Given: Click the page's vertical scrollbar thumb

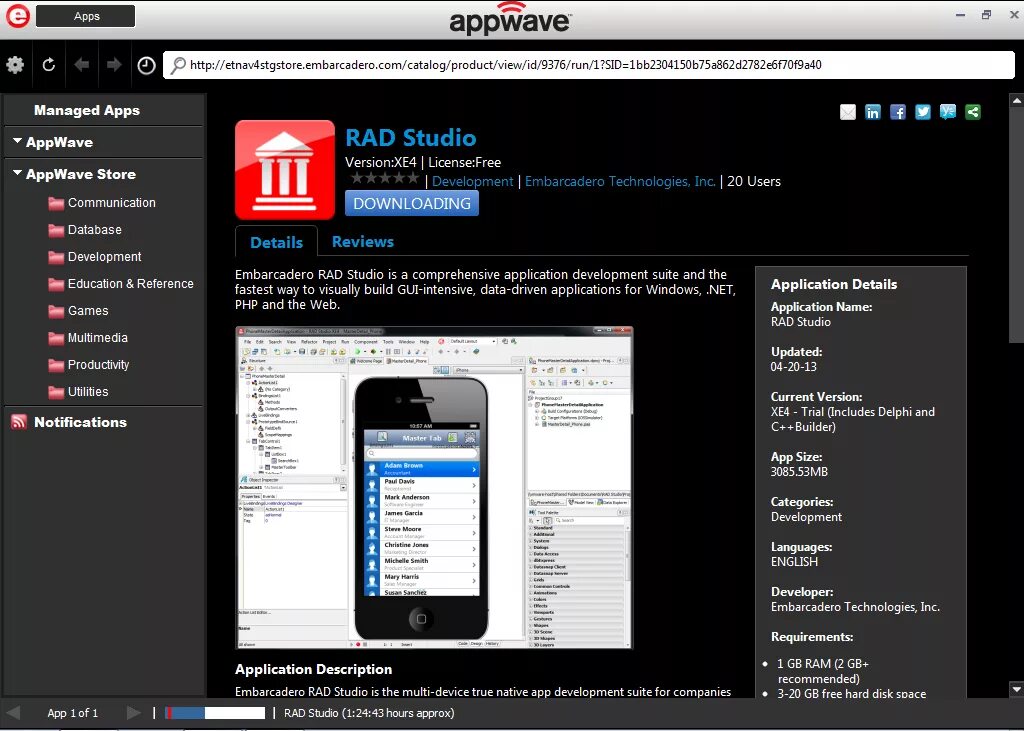Looking at the screenshot, I should 1017,225.
